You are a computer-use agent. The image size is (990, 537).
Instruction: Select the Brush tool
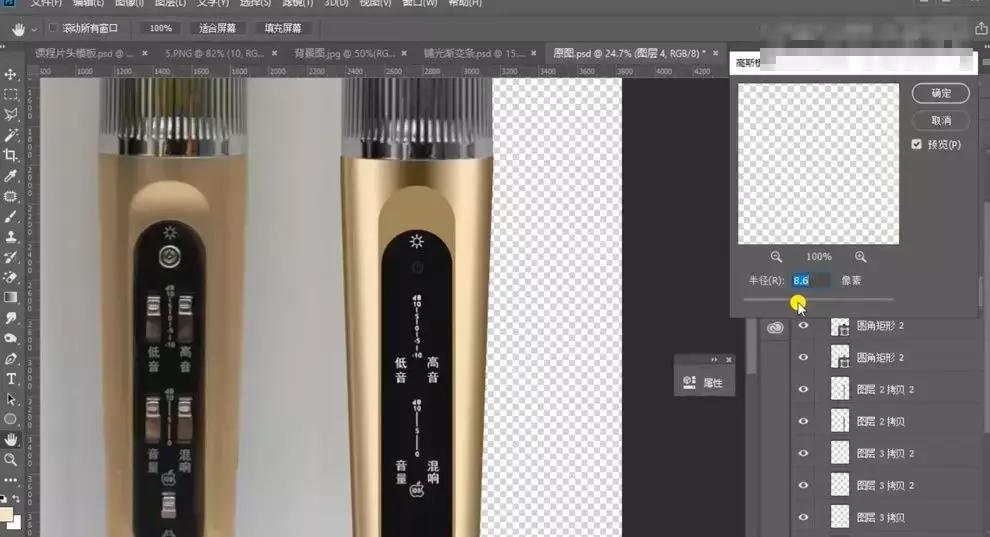coord(11,216)
